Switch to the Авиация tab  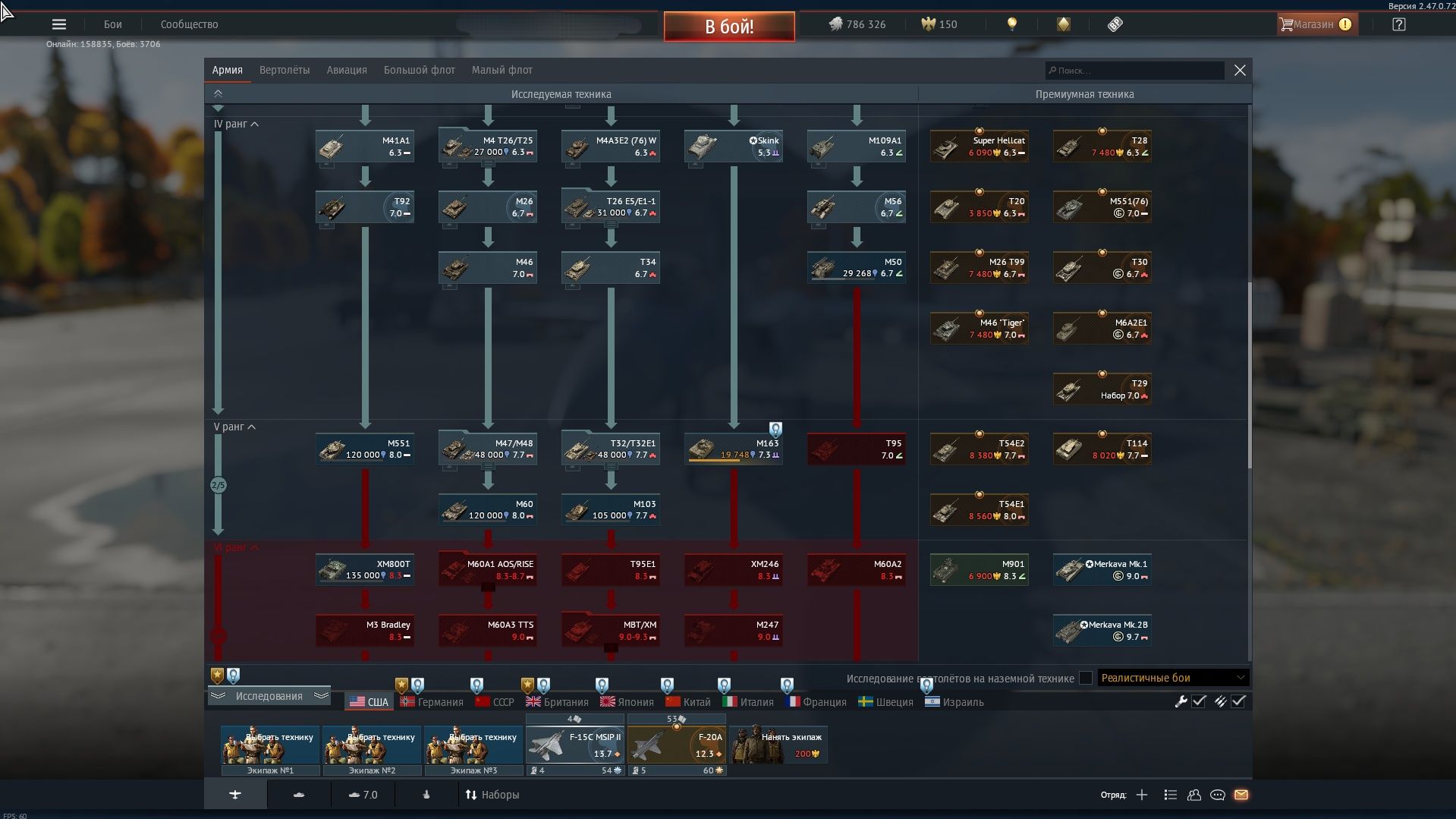click(347, 70)
